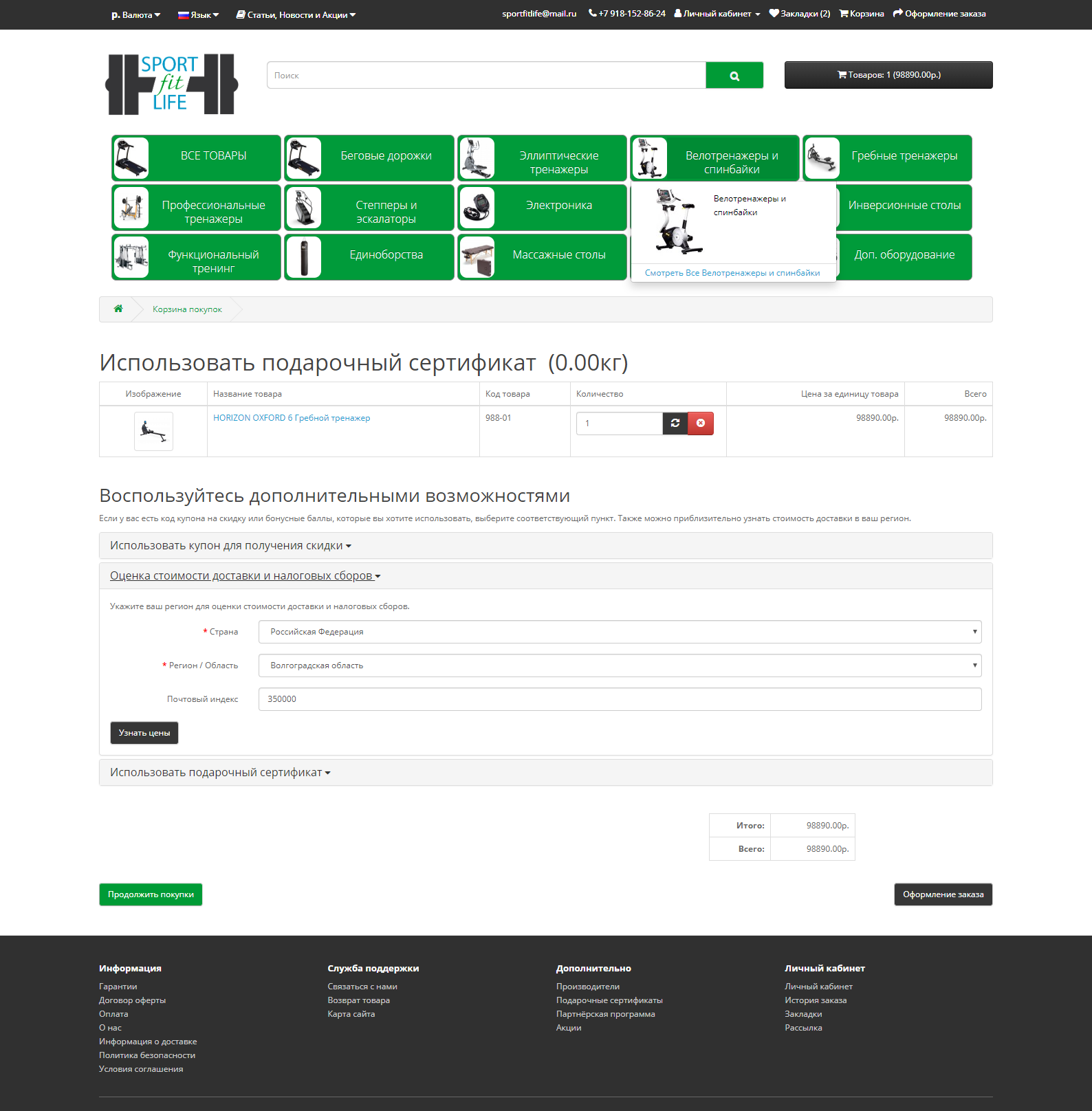This screenshot has height=1111, width=1092.
Task: Open Закладки (2) in the top bar
Action: click(x=800, y=14)
